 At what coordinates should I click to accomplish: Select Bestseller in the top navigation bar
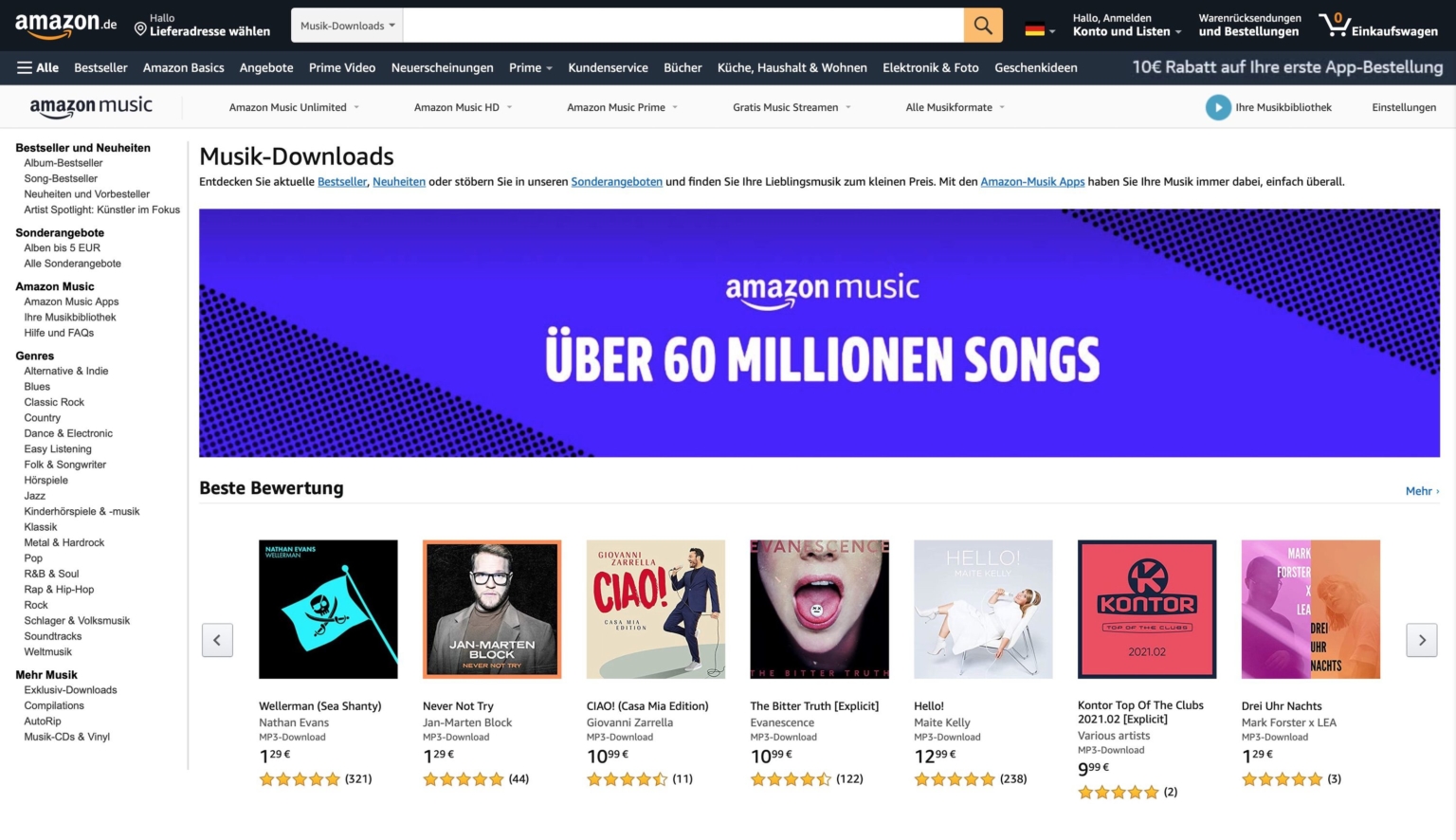(x=100, y=67)
